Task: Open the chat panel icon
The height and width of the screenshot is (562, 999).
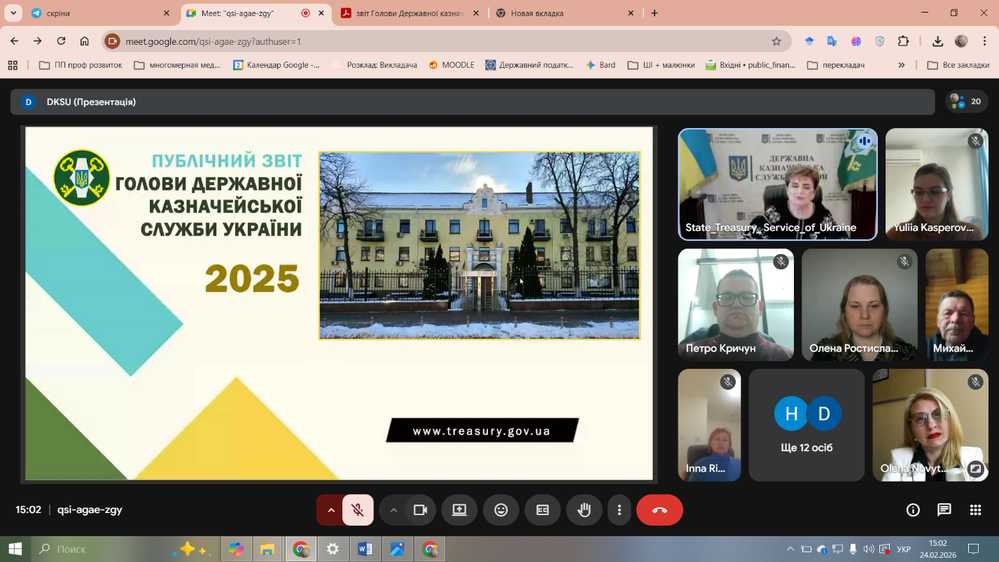Action: [x=944, y=510]
